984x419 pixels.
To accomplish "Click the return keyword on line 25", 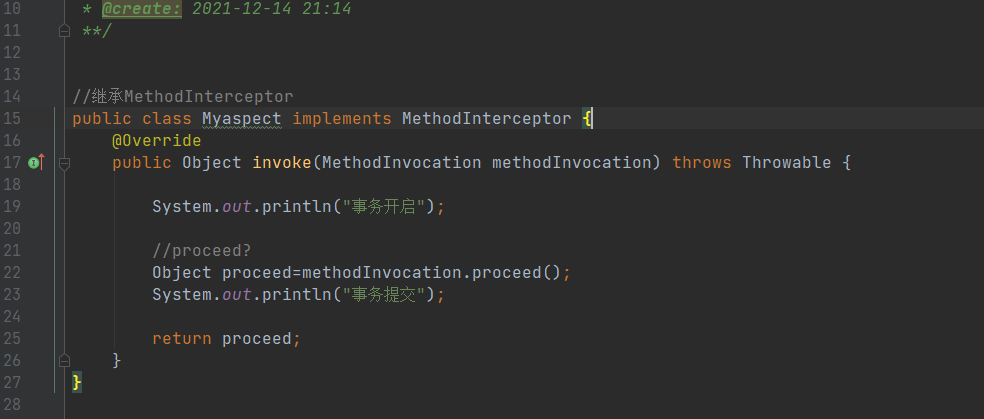I will (181, 338).
